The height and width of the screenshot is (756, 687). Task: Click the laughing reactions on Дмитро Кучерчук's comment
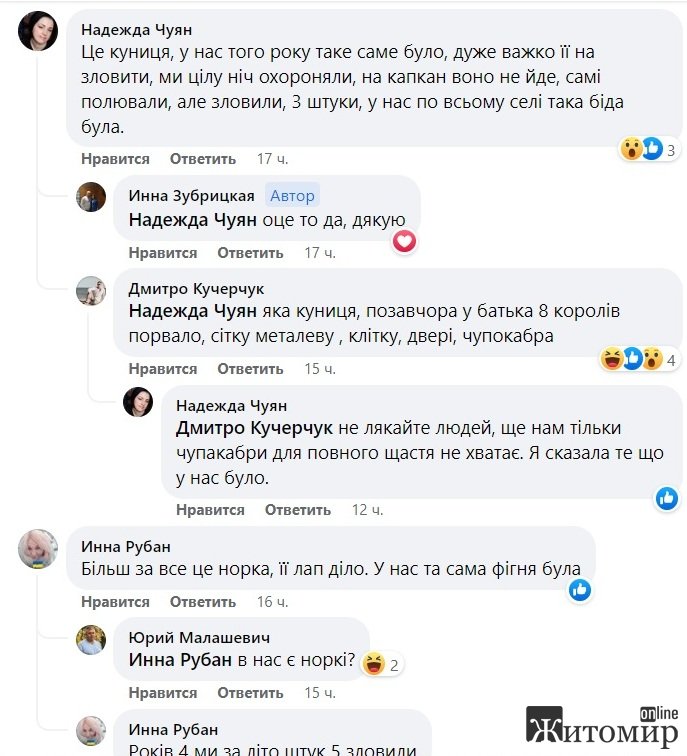click(630, 358)
